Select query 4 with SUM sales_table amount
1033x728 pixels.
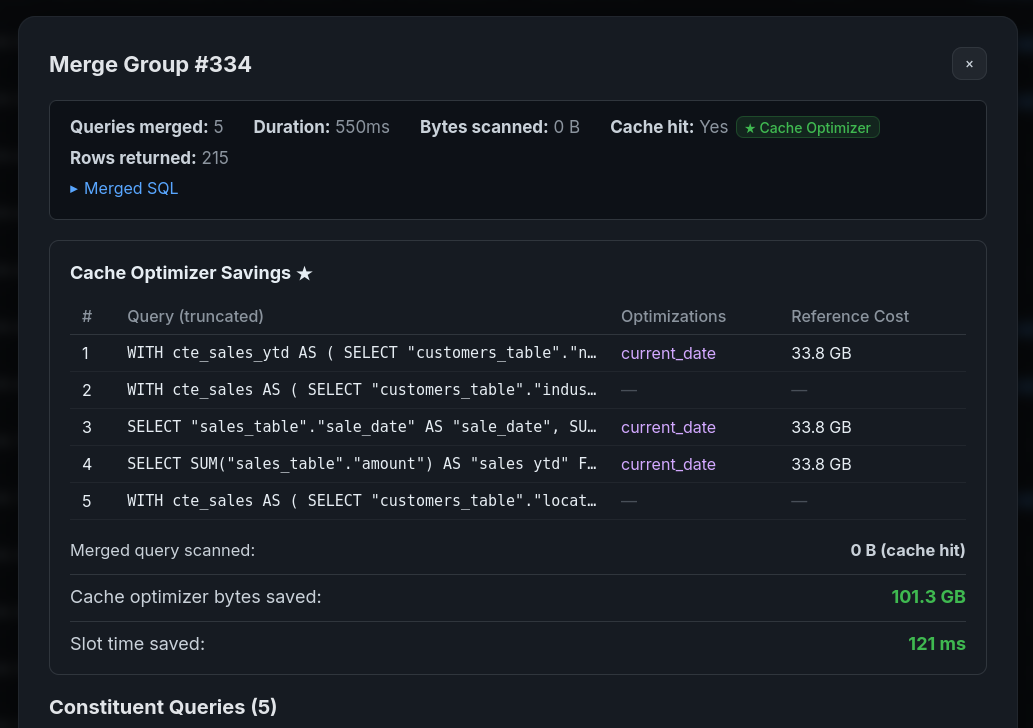[362, 464]
